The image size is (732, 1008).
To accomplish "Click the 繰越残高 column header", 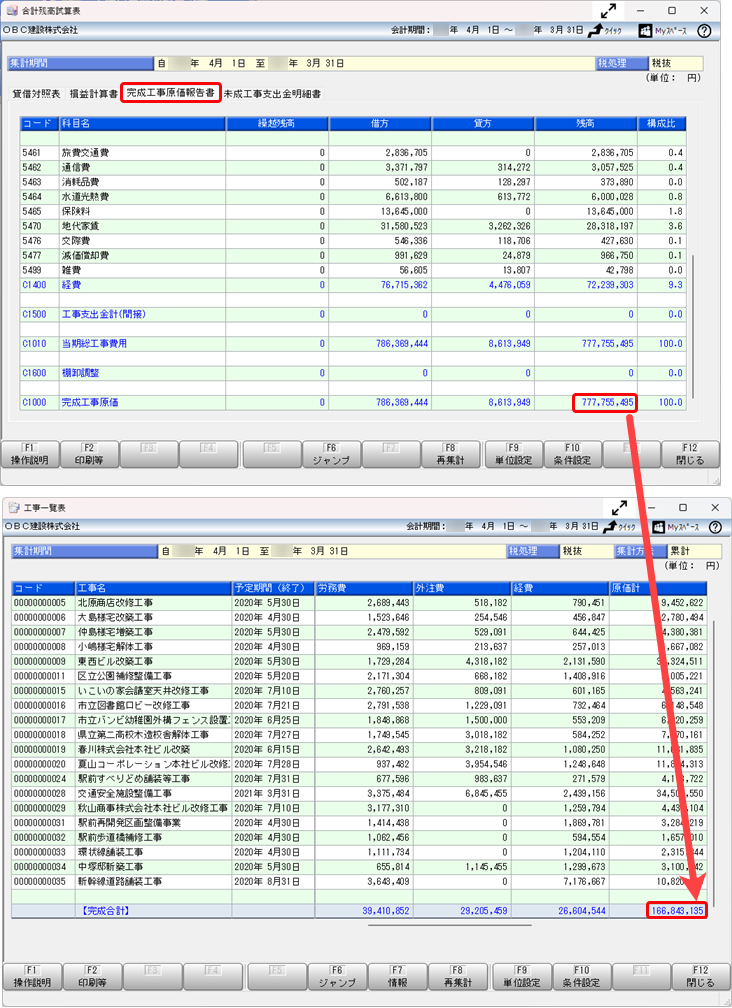I will coord(277,123).
